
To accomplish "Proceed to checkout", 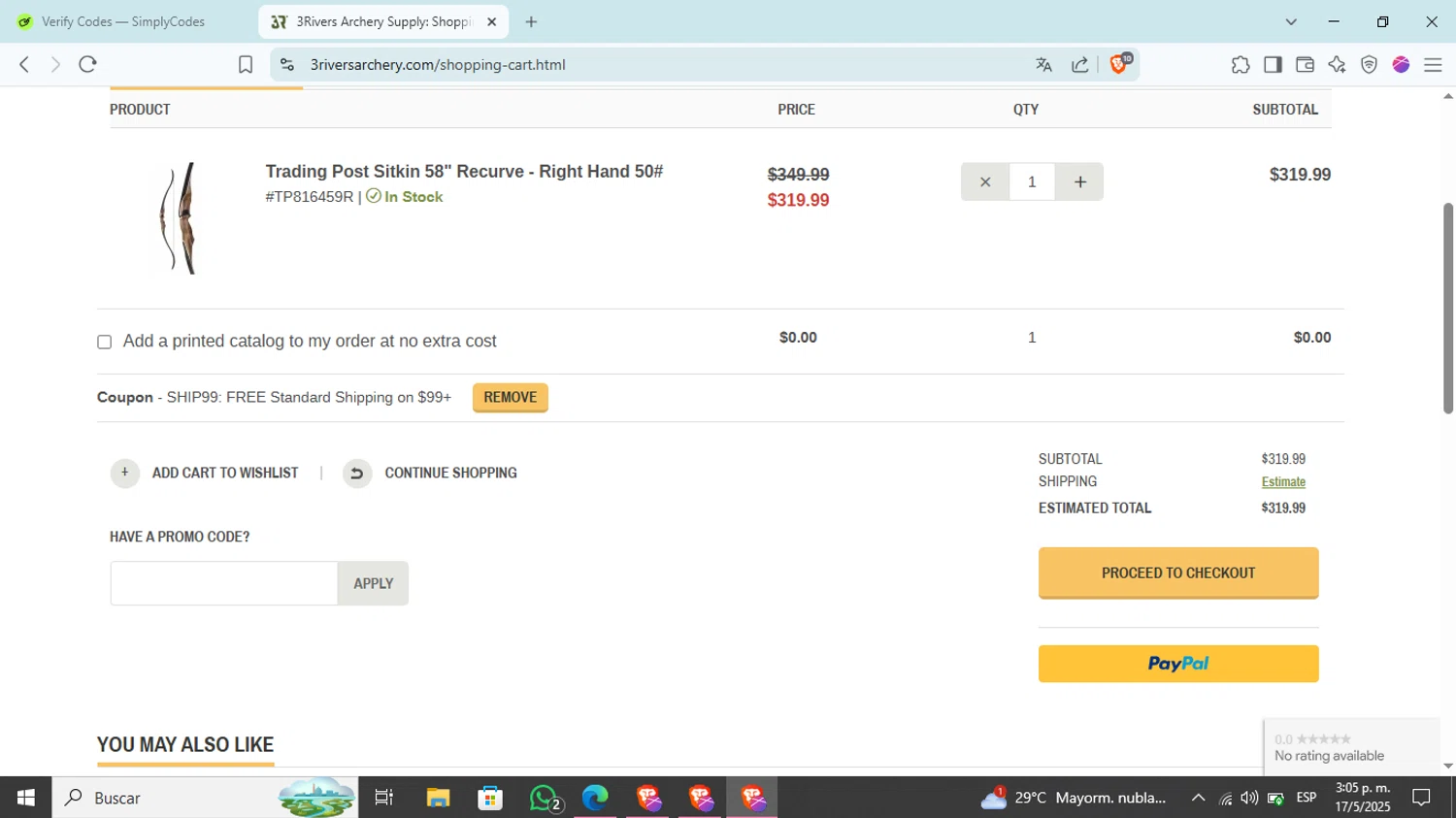I will tap(1178, 573).
